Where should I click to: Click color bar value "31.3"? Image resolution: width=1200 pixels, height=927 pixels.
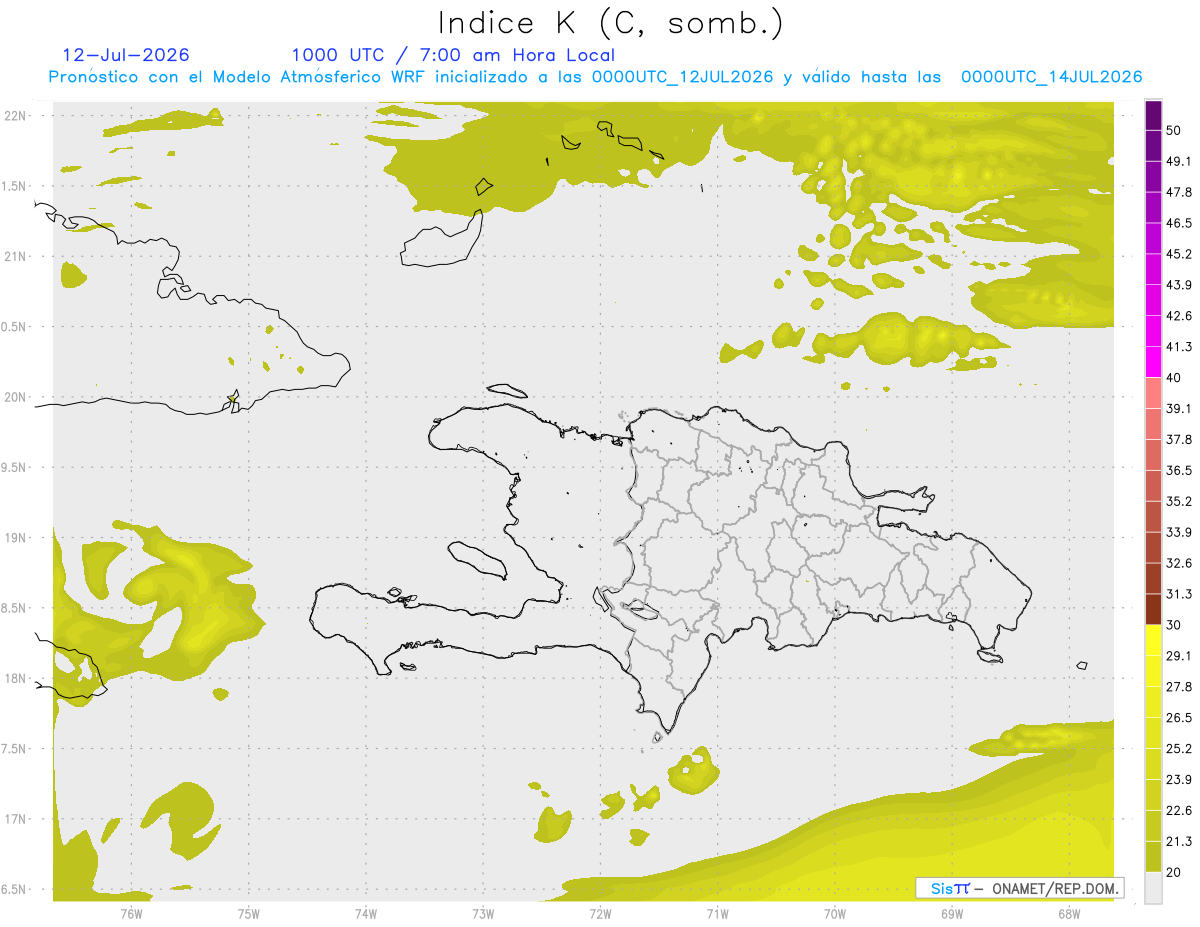[1179, 594]
